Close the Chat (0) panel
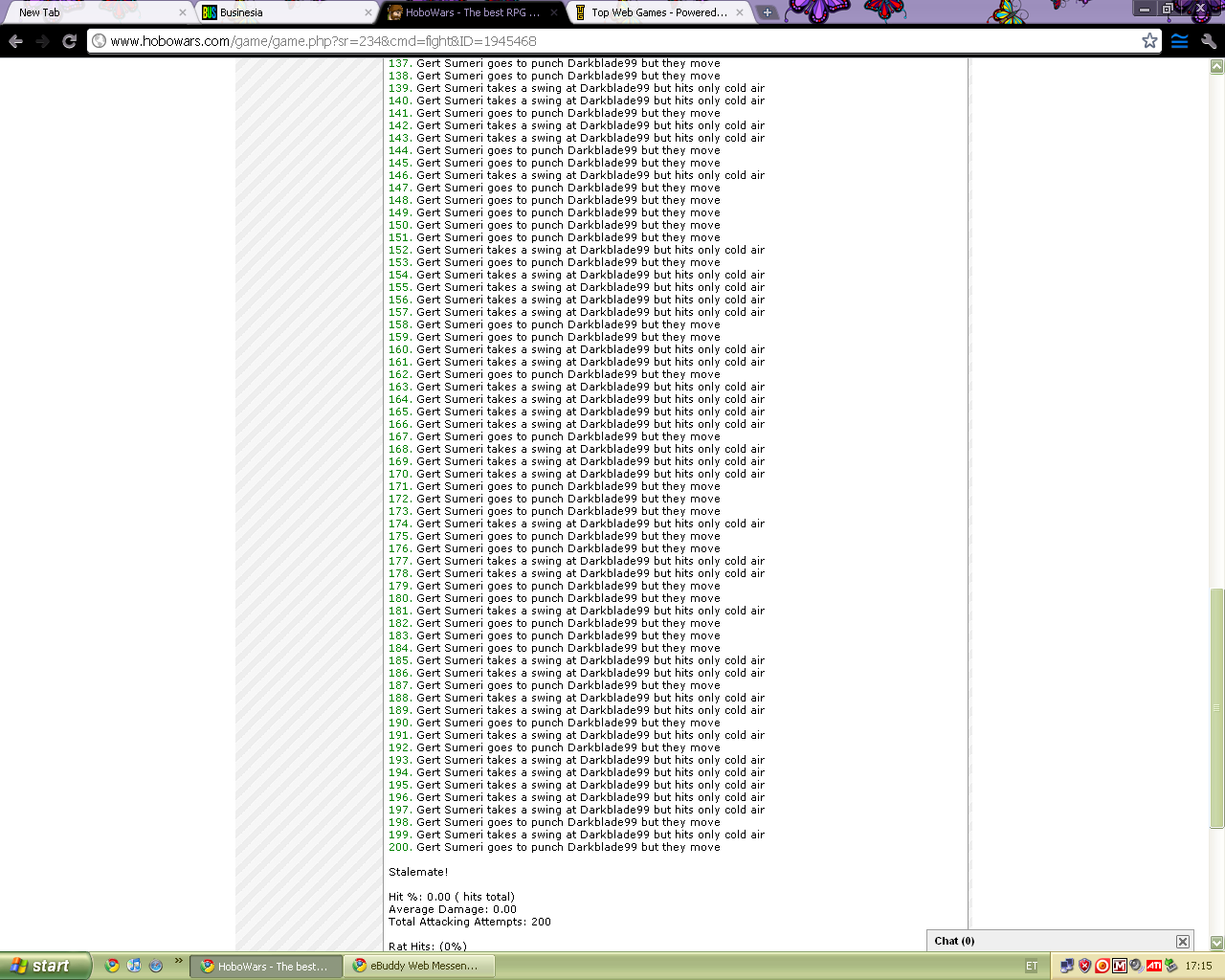Screen dimensions: 1225x980 click(1183, 942)
